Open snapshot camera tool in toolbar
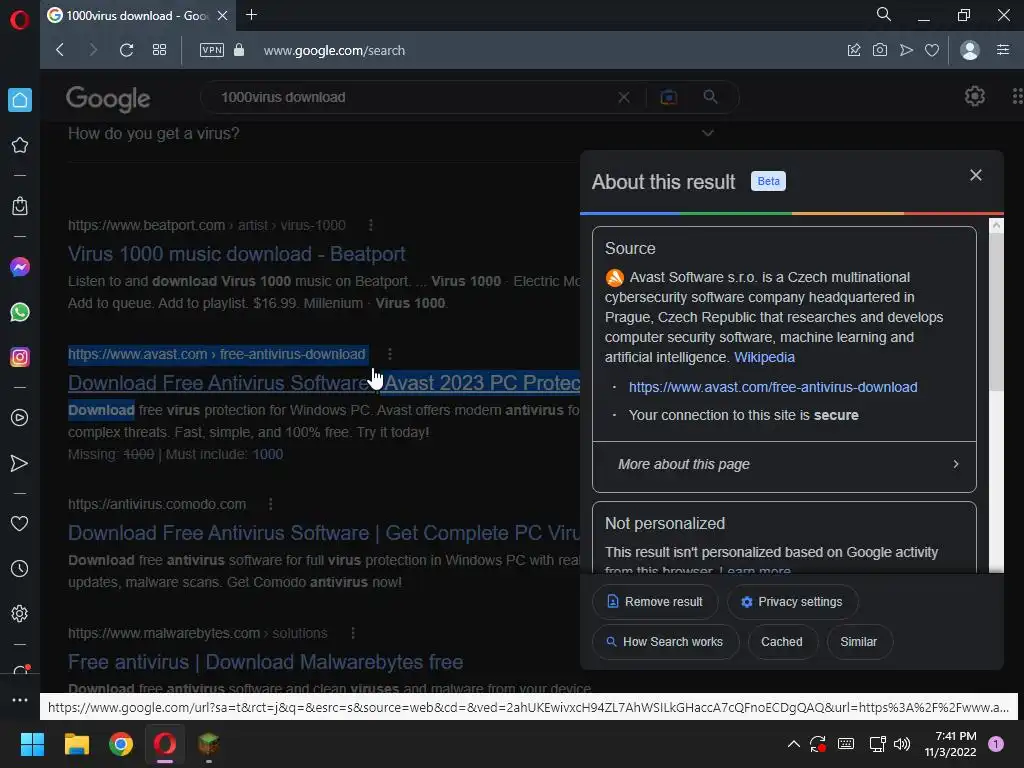Screen dimensions: 1024x768 (x=880, y=50)
